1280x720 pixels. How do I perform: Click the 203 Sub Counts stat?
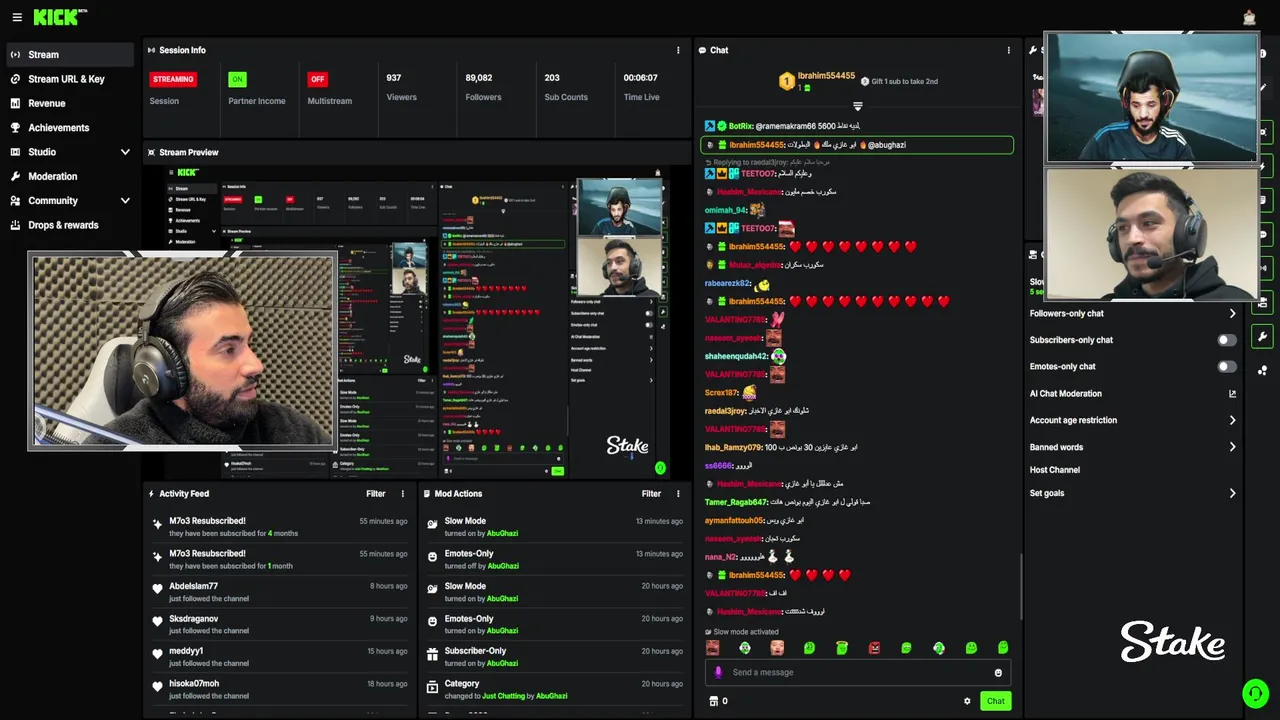[x=566, y=88]
